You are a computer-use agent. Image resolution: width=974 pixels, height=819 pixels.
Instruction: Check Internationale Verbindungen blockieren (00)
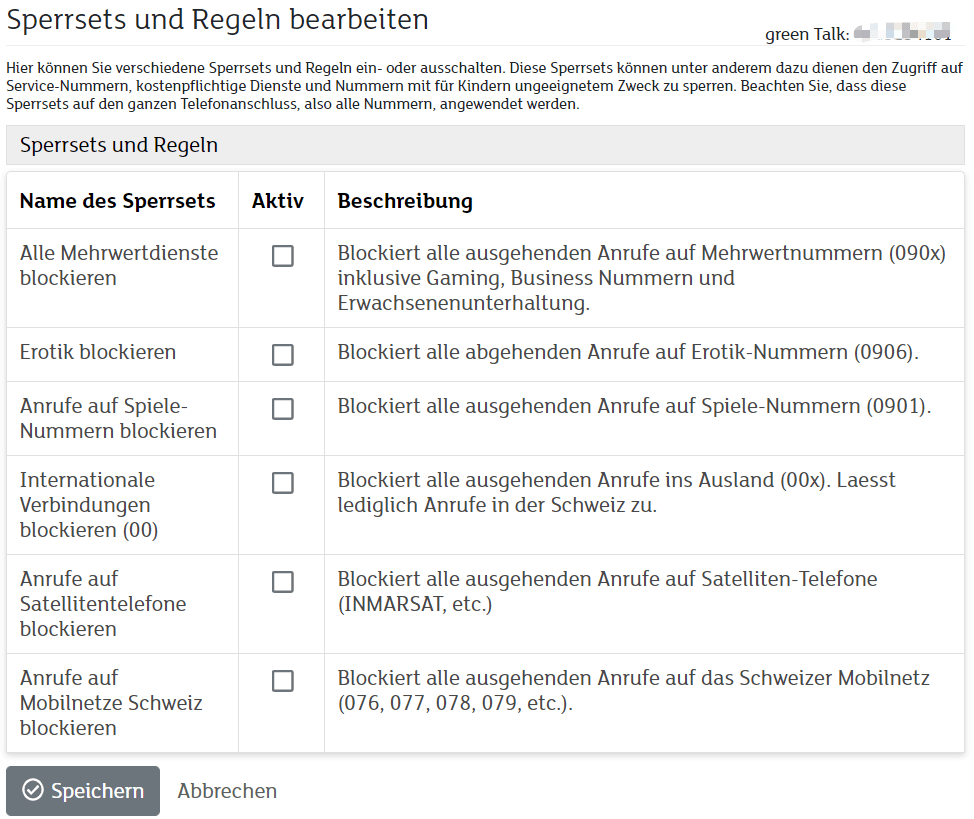click(283, 483)
